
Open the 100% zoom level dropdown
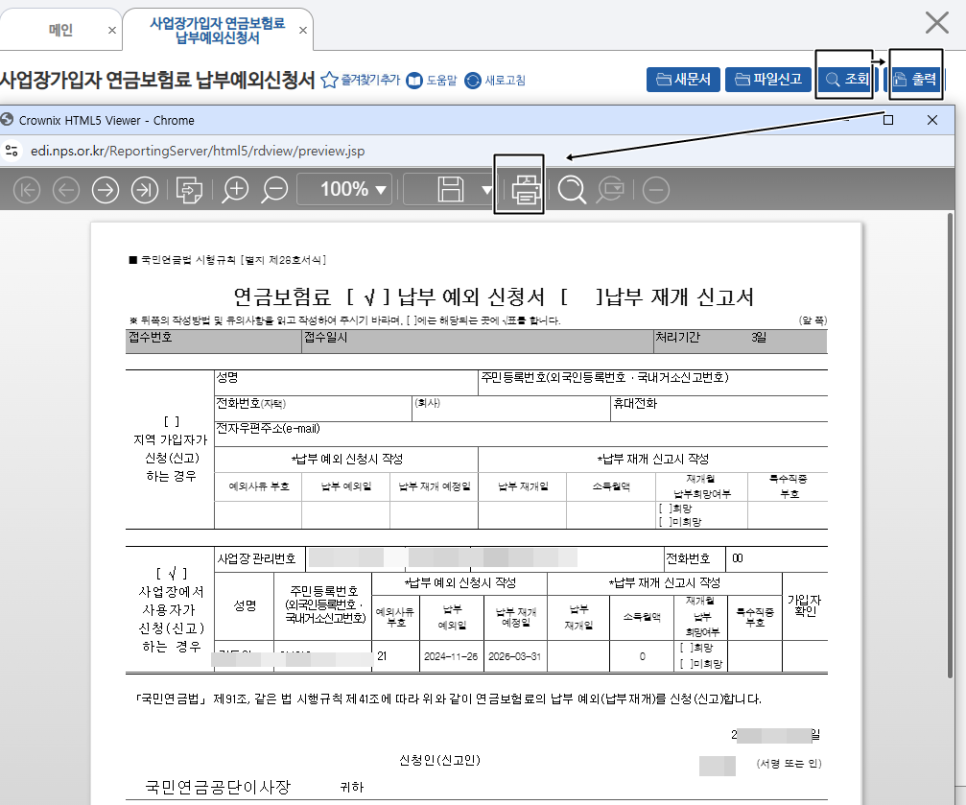coord(344,189)
